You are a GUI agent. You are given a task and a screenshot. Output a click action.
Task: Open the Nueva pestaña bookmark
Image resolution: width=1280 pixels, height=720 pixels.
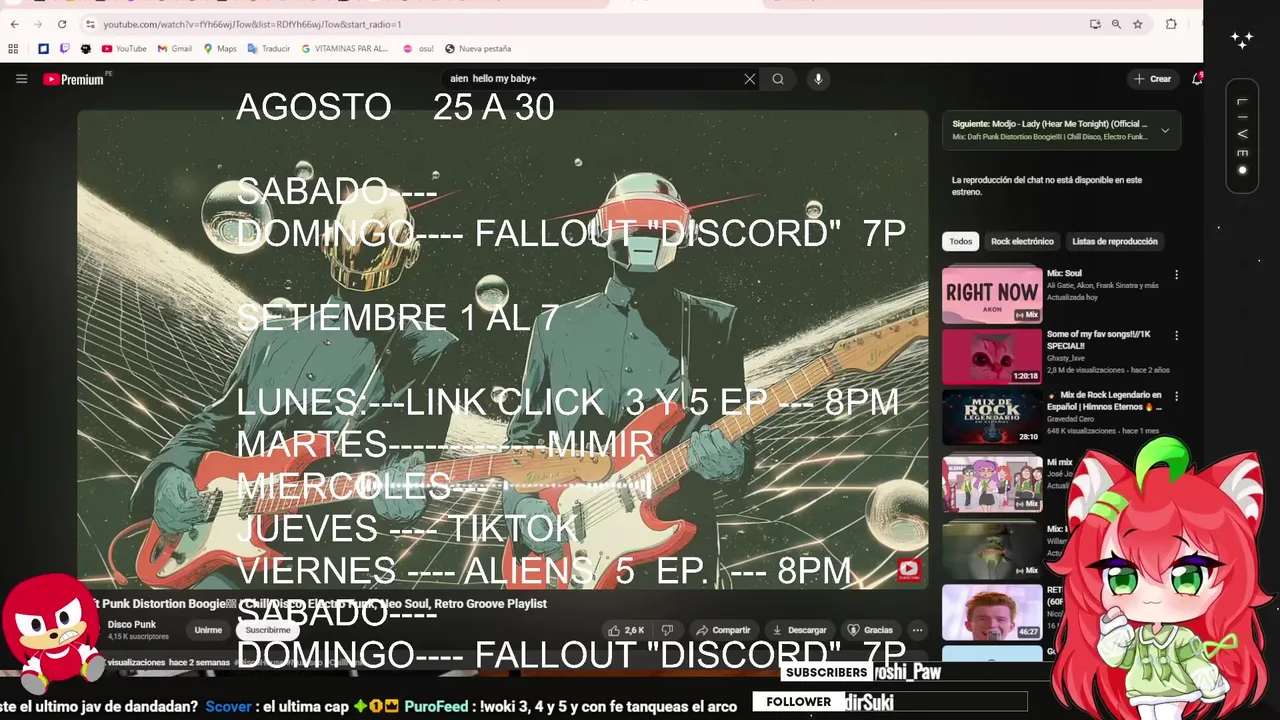point(478,48)
